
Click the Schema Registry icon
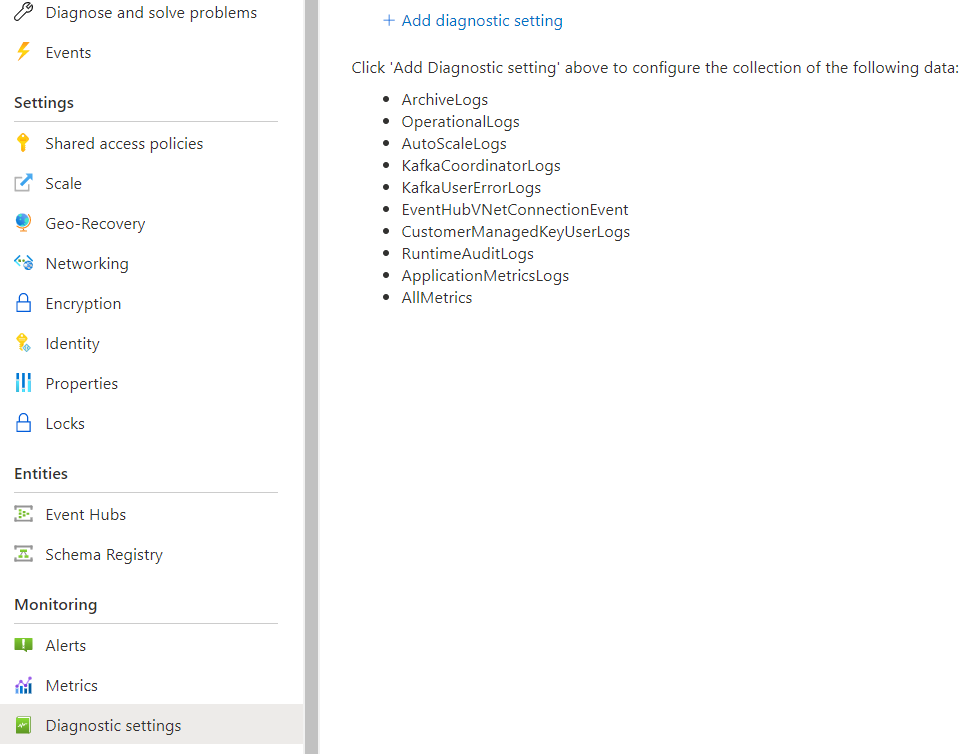point(24,555)
